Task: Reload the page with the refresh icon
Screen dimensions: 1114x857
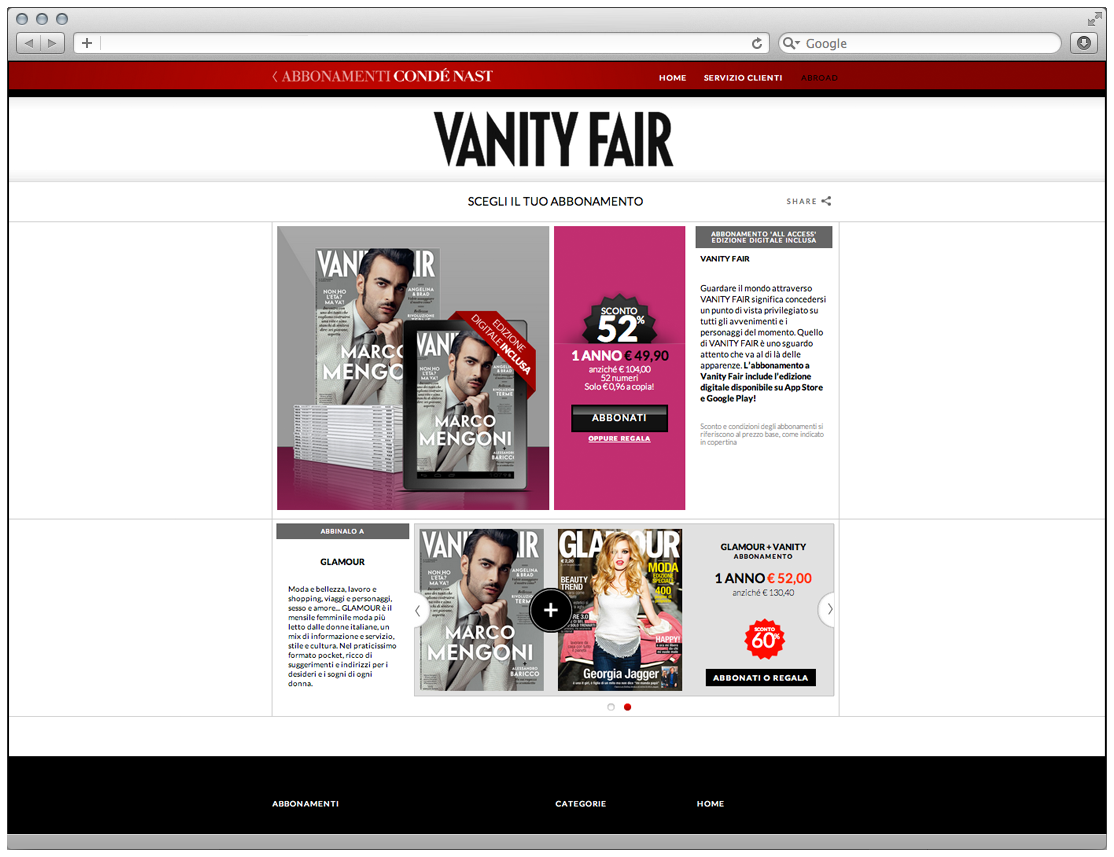Action: tap(757, 43)
